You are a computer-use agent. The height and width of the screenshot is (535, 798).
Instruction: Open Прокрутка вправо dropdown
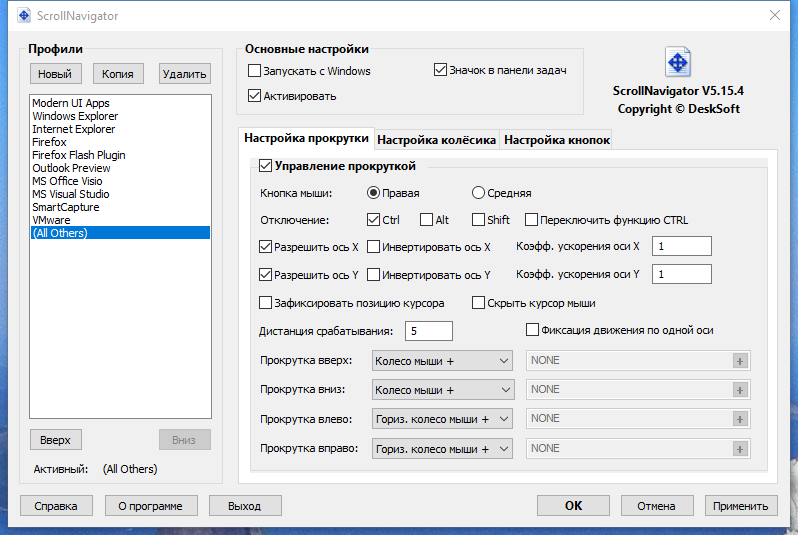pyautogui.click(x=442, y=449)
